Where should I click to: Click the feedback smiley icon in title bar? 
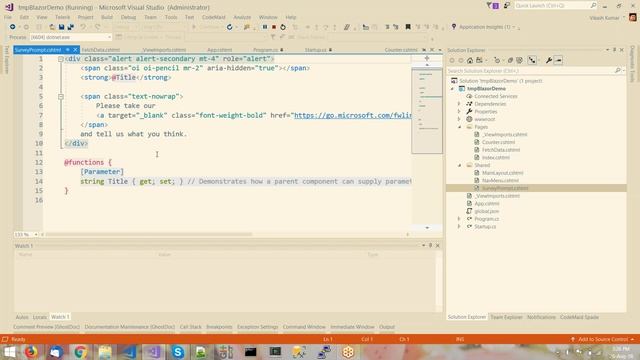507,6
